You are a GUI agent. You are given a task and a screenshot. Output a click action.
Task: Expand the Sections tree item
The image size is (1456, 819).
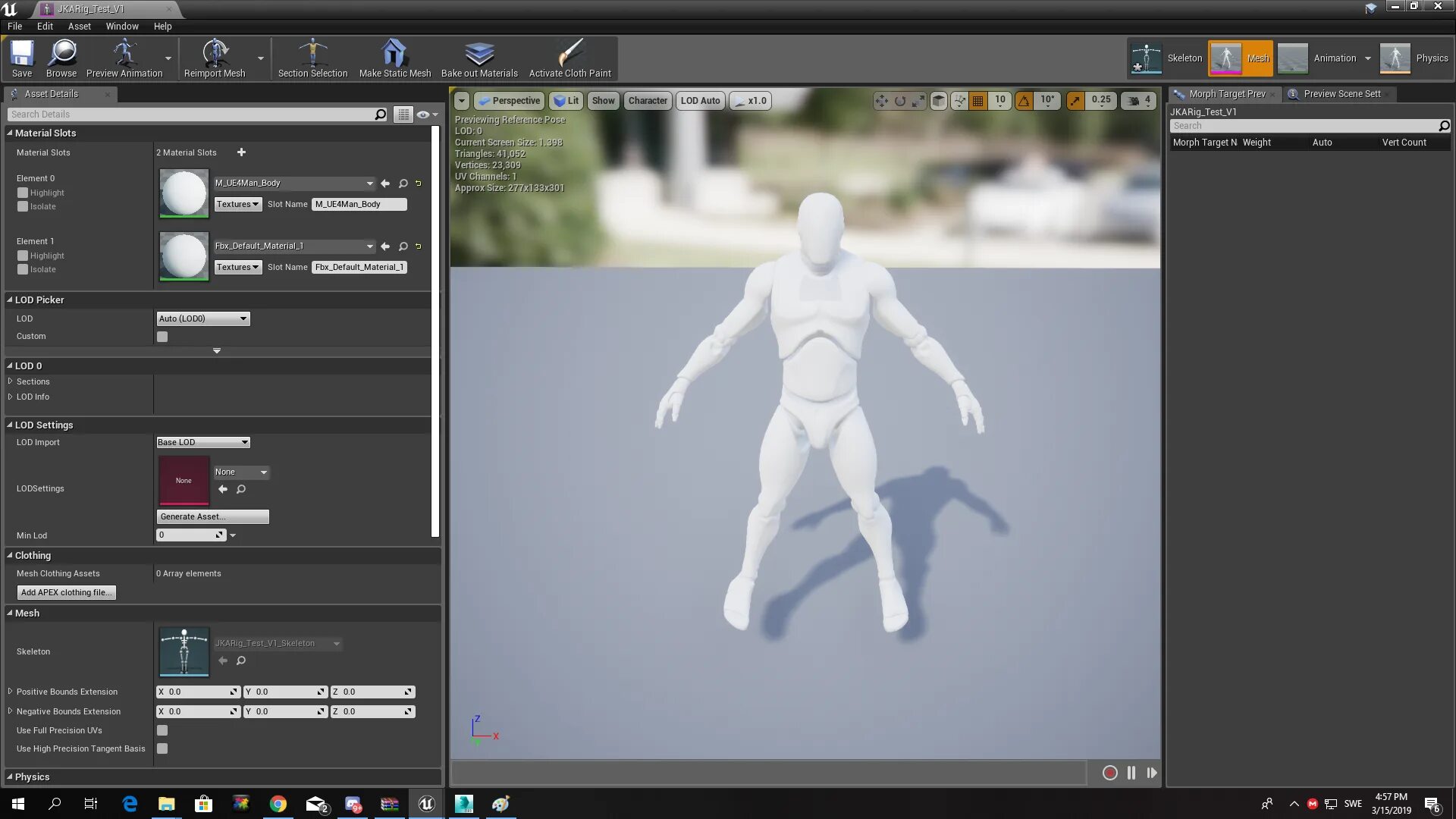click(x=11, y=381)
